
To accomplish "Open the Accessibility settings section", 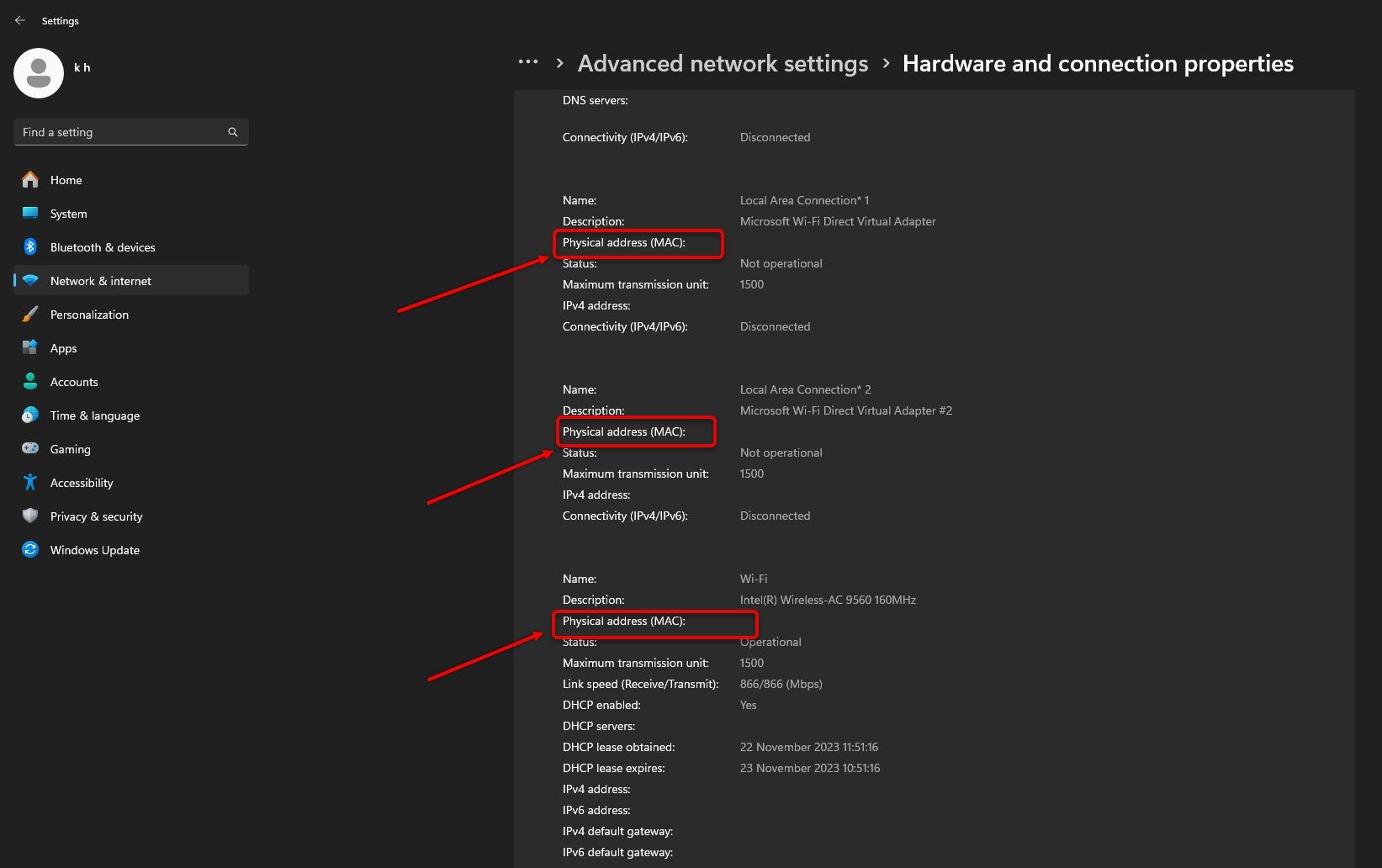I will coord(82,483).
